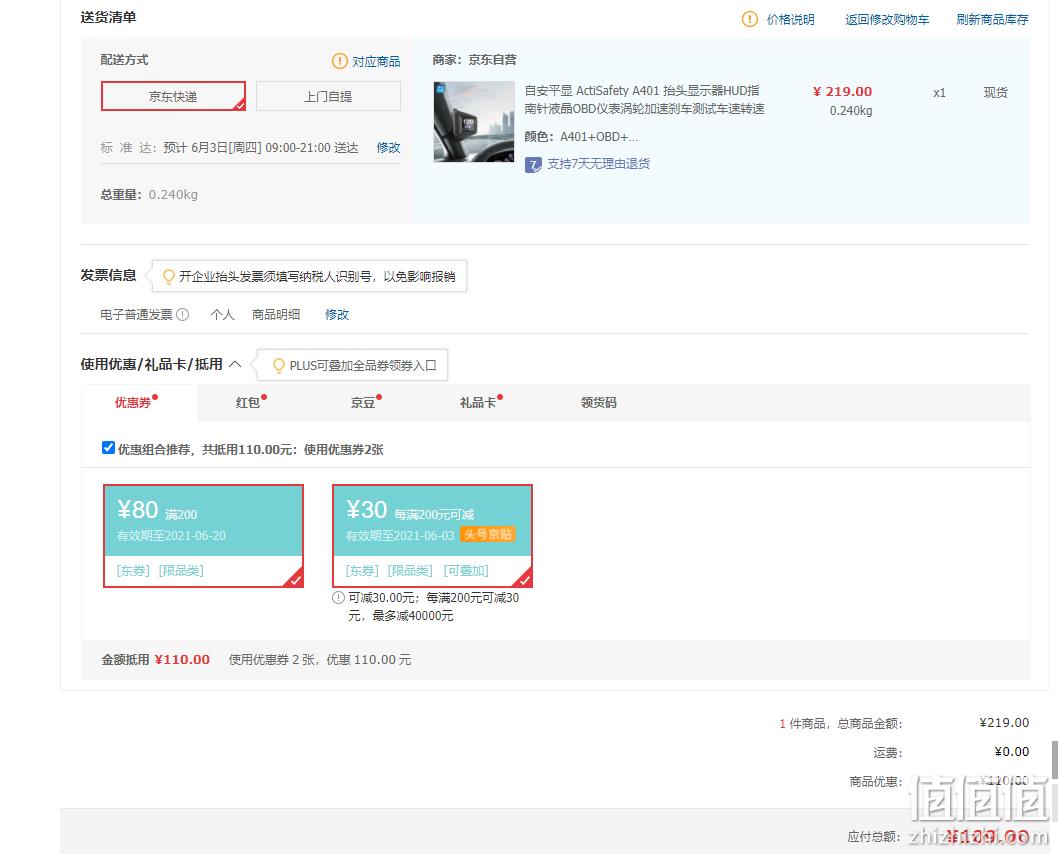
Task: Click the 对应商品 info icon
Action: [x=339, y=61]
